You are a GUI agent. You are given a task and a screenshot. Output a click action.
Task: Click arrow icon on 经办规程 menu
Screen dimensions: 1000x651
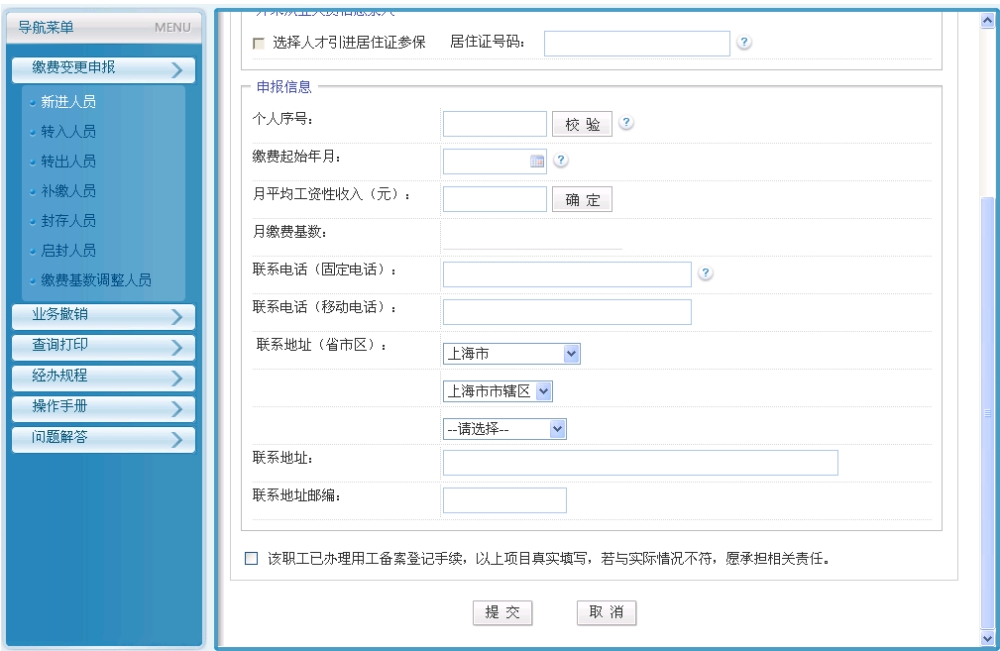coord(177,377)
